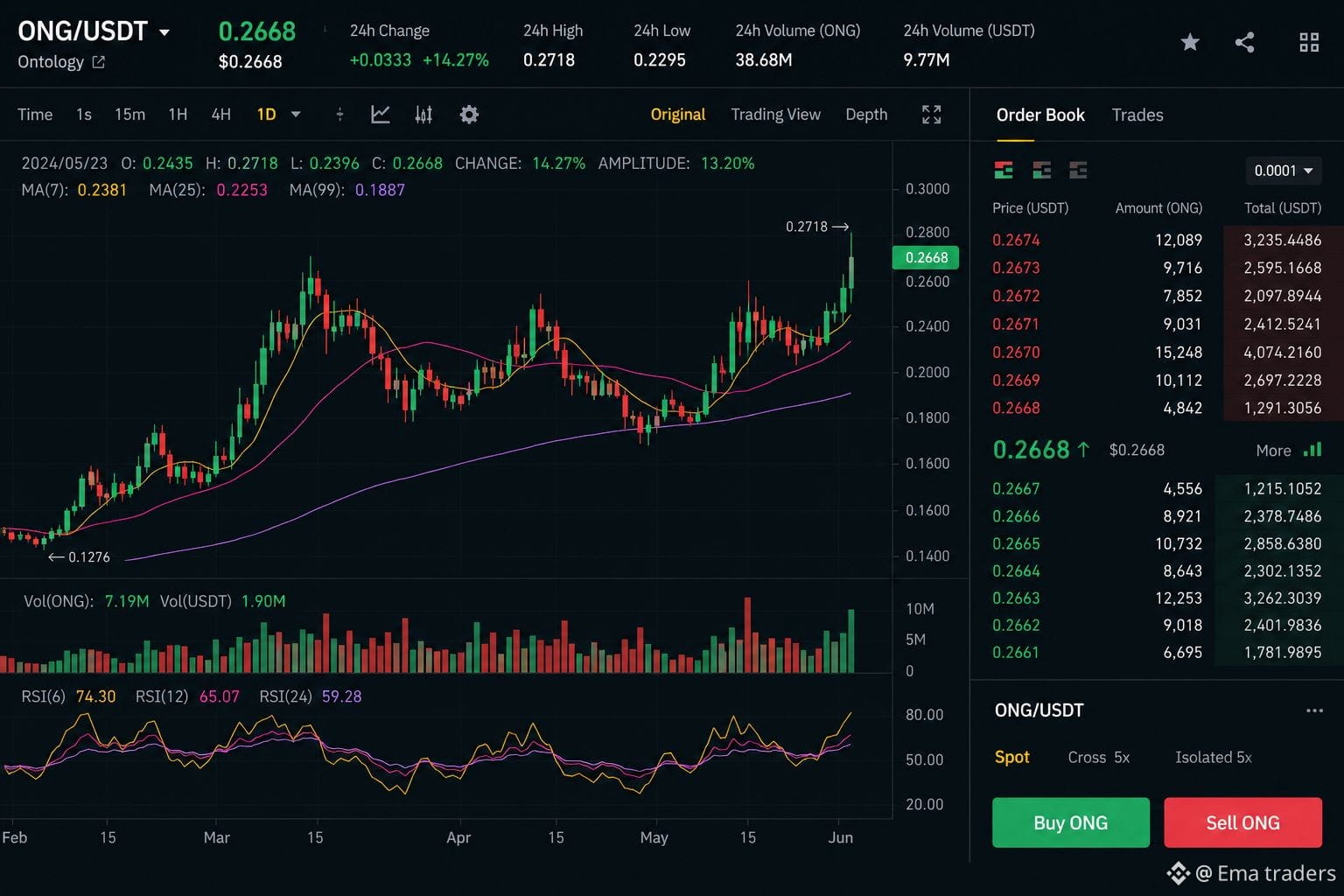The height and width of the screenshot is (896, 1344).
Task: Switch to the Original chart tab
Action: tap(678, 115)
